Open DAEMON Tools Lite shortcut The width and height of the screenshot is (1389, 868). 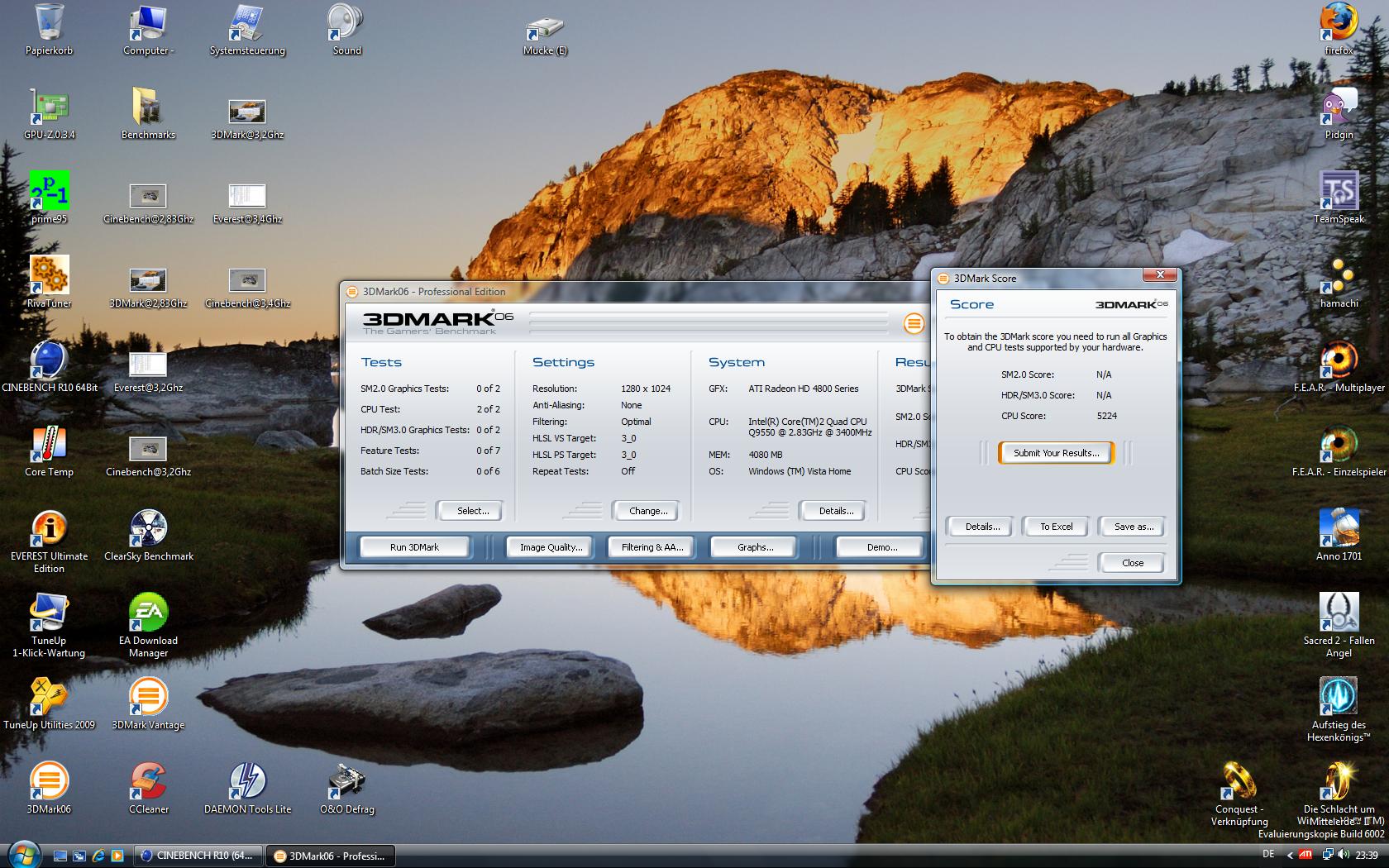point(247,782)
